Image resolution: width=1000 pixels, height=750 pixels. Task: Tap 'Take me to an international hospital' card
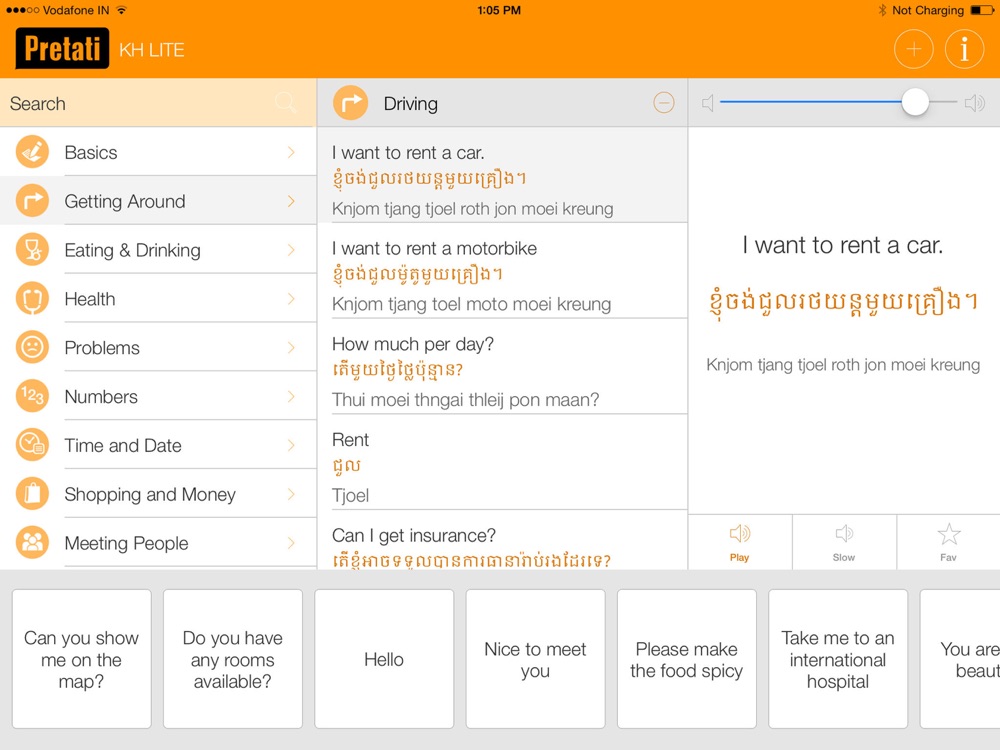click(838, 659)
